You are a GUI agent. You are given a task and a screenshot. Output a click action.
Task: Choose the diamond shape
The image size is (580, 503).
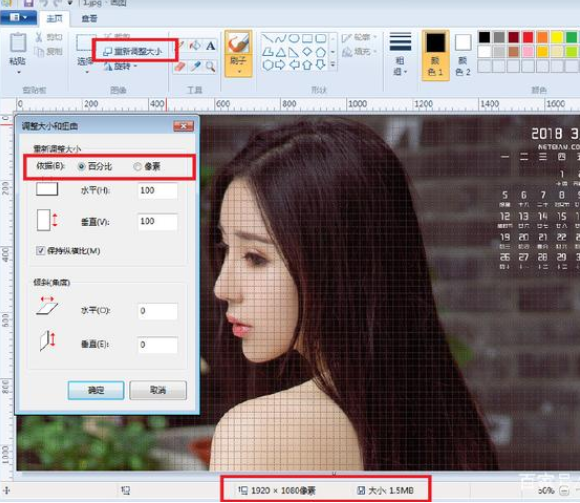click(307, 52)
